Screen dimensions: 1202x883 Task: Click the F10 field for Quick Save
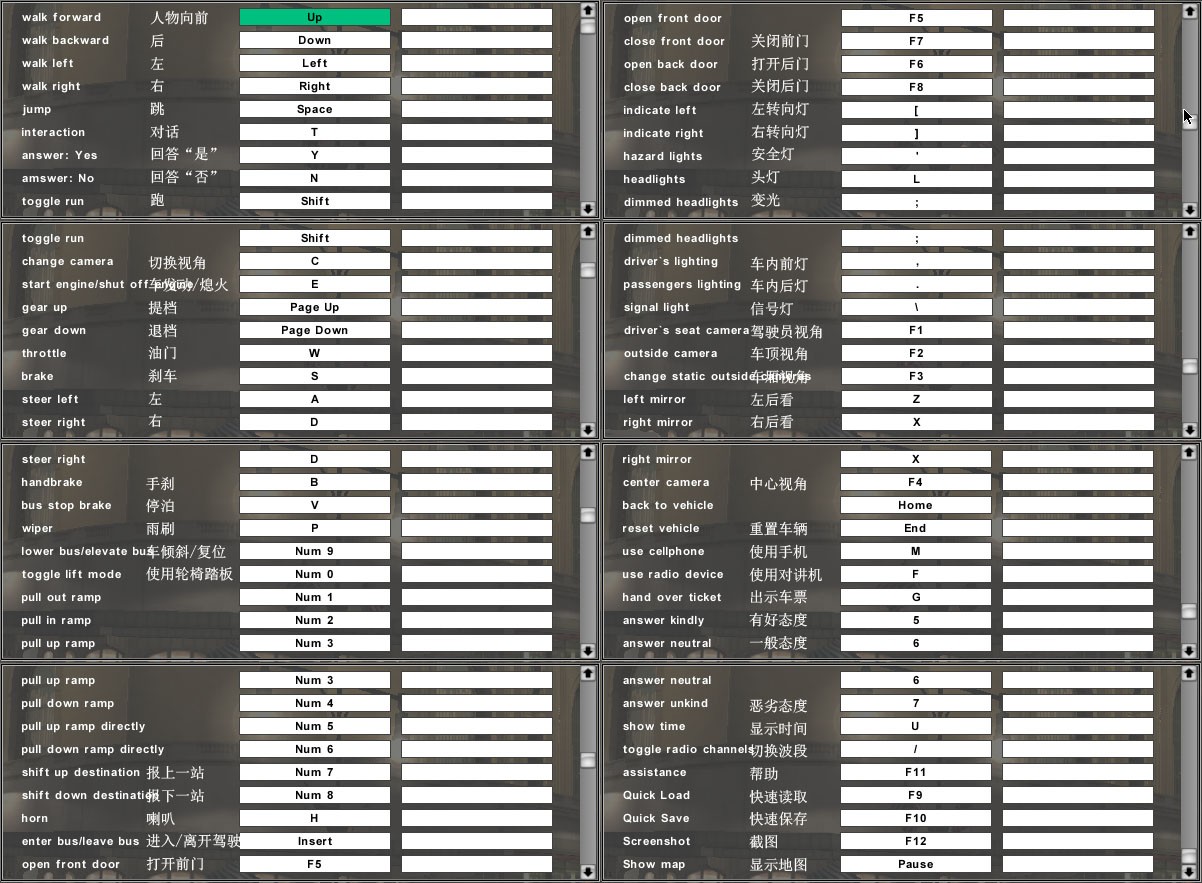(916, 818)
